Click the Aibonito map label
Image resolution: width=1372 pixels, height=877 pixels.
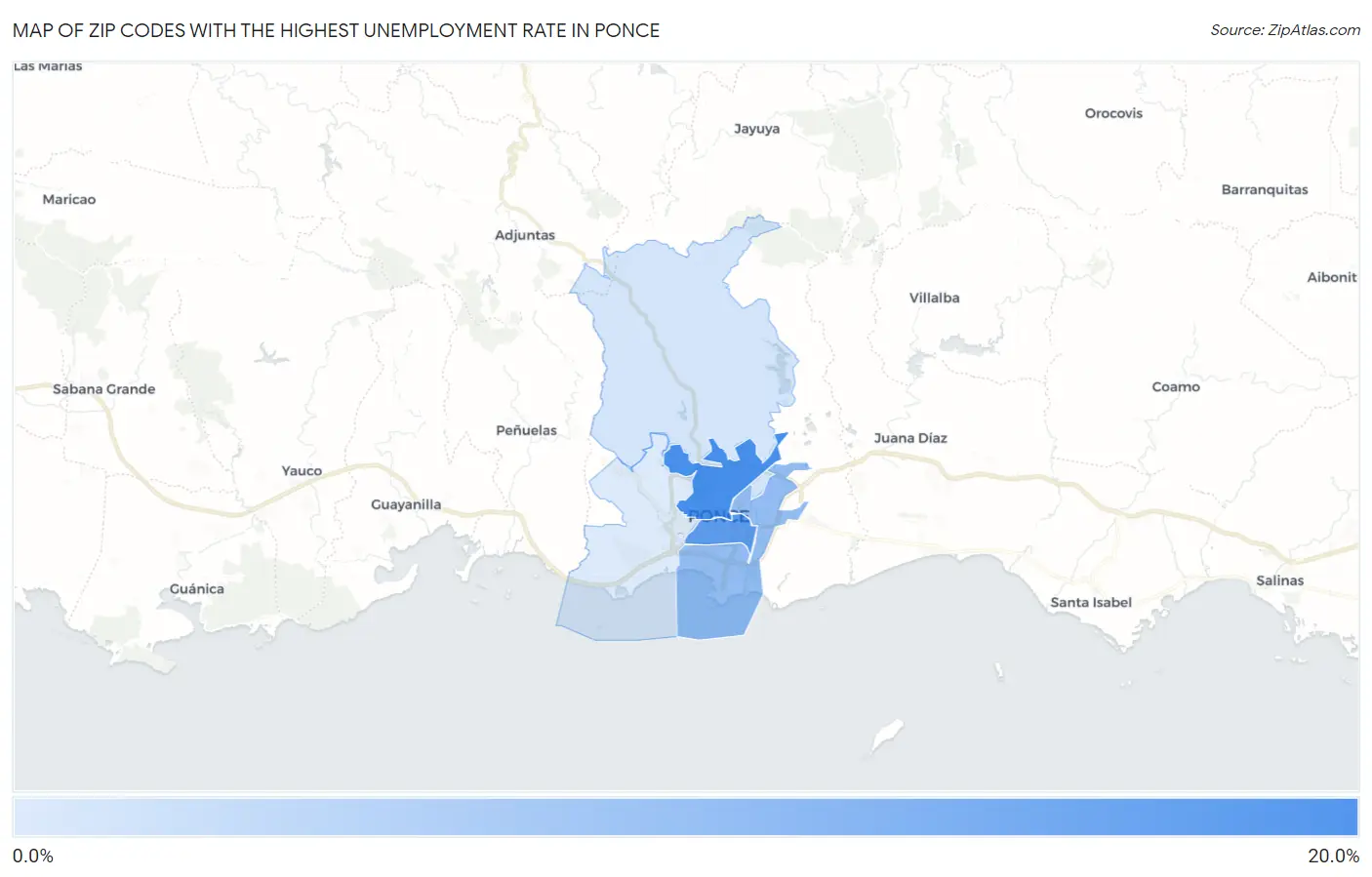[x=1332, y=277]
